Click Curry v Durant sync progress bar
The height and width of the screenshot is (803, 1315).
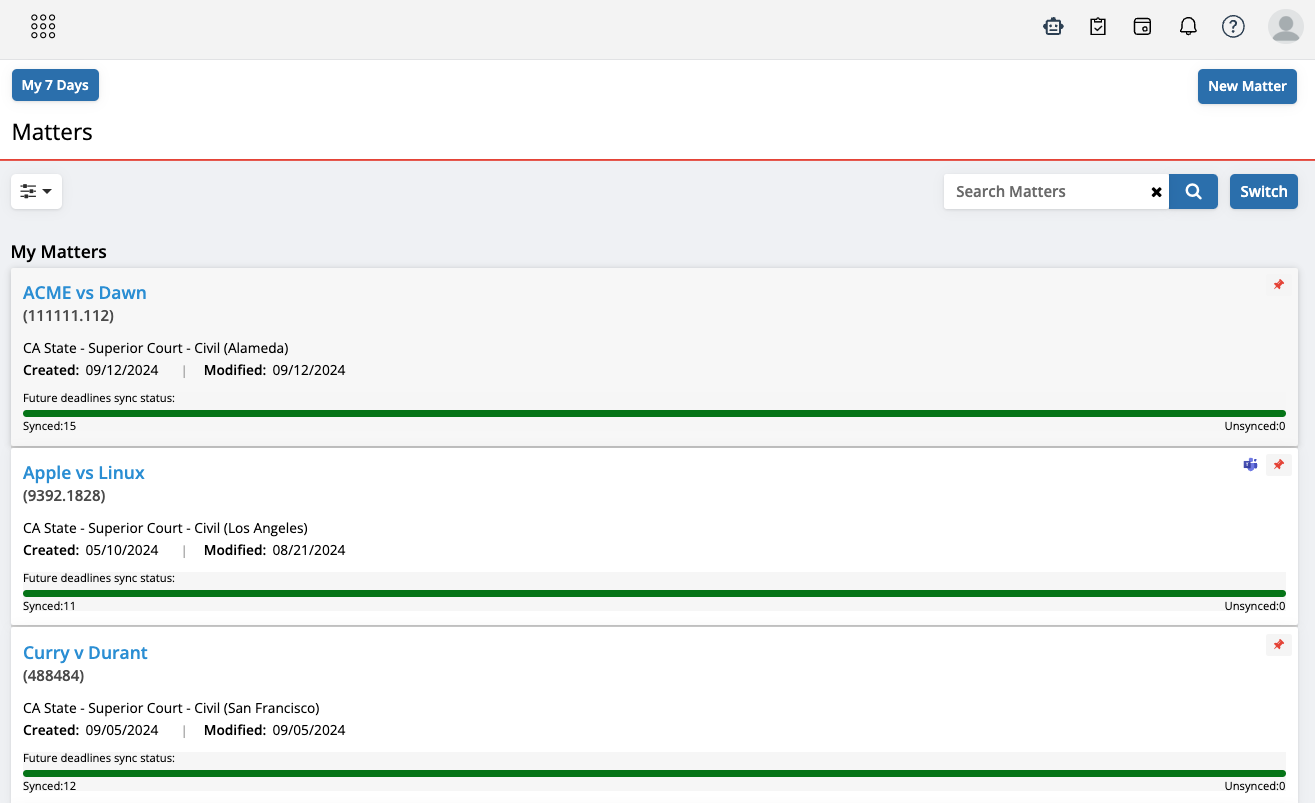[654, 773]
